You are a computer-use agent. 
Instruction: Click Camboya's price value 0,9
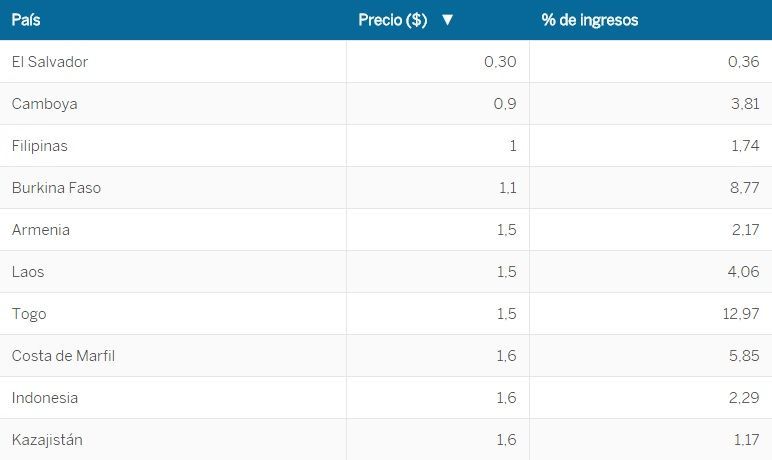coord(505,104)
